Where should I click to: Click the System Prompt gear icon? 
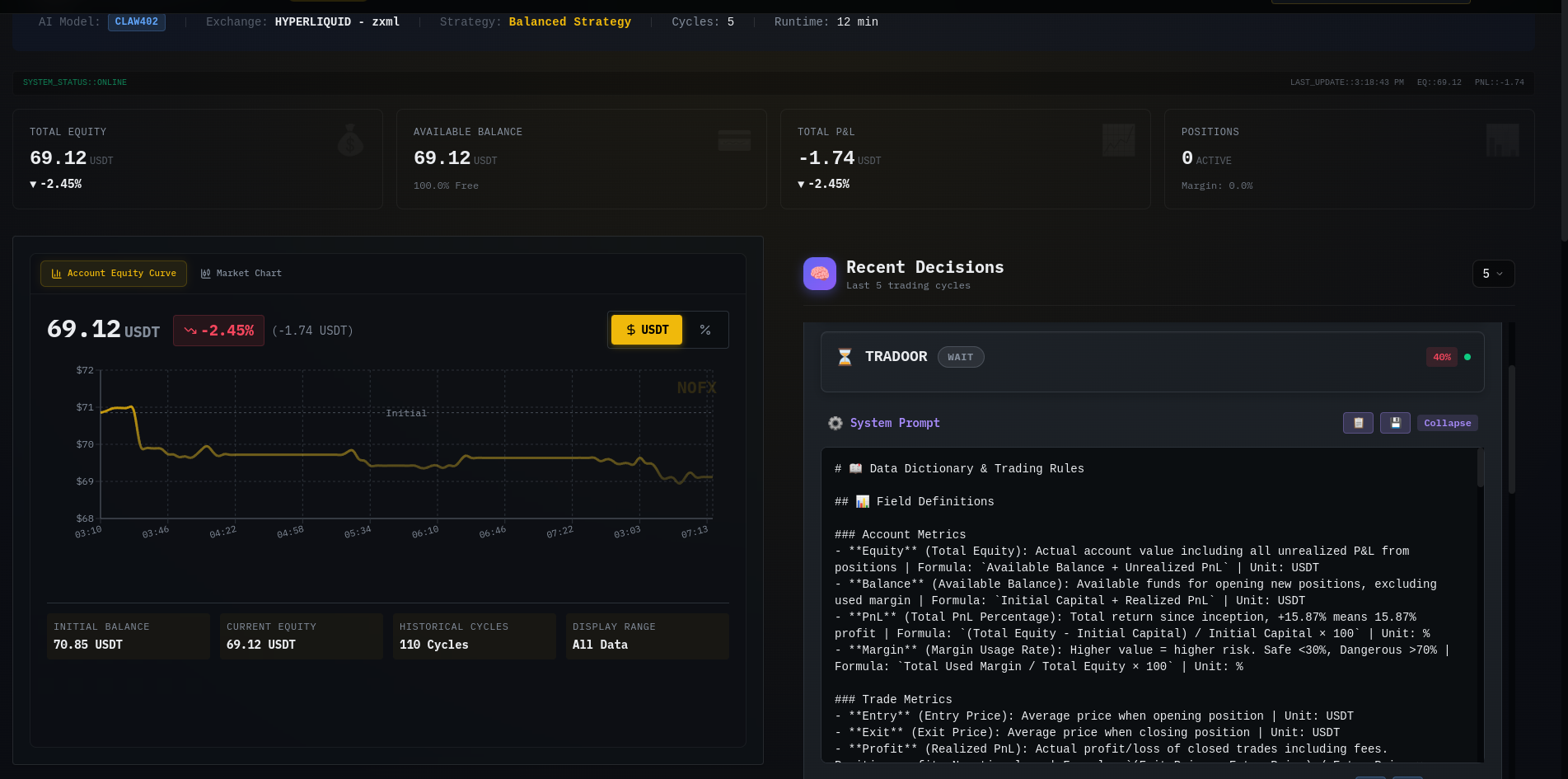(x=835, y=423)
